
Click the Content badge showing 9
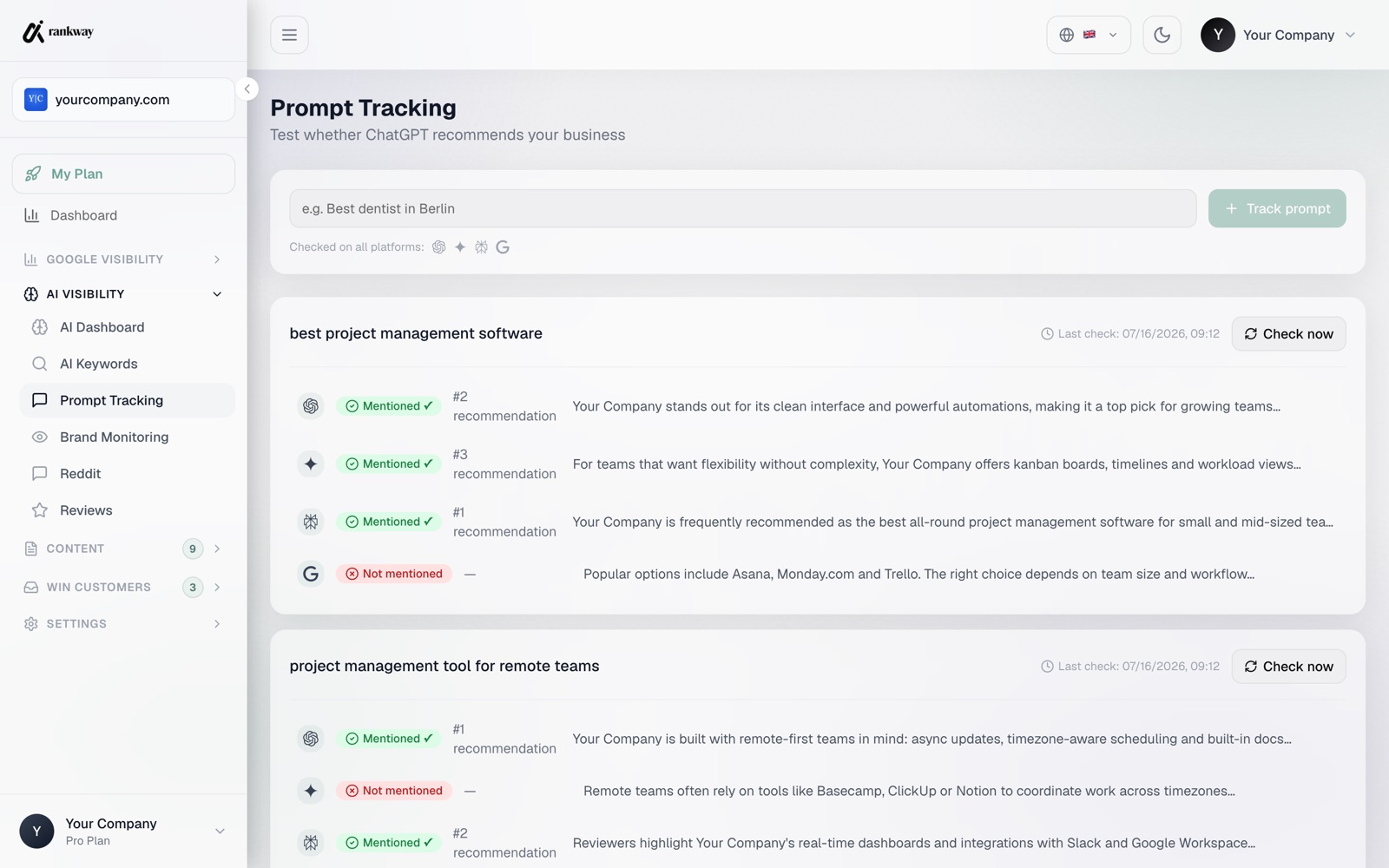(x=193, y=549)
